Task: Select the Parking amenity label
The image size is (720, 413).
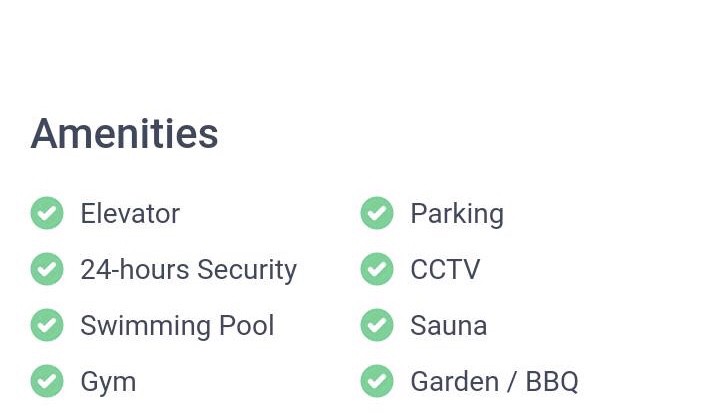Action: [x=457, y=214]
